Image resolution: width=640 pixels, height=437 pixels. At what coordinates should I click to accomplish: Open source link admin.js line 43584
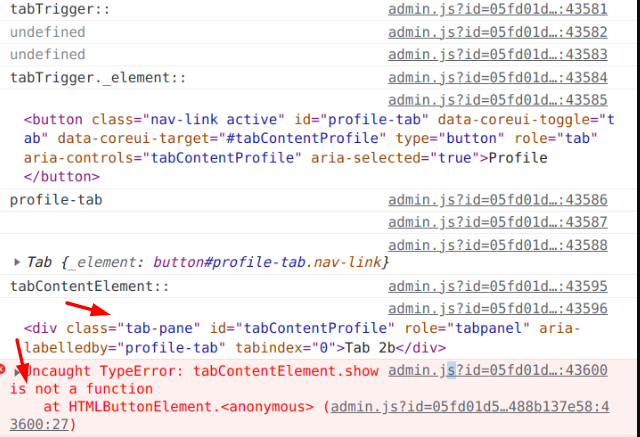point(498,78)
